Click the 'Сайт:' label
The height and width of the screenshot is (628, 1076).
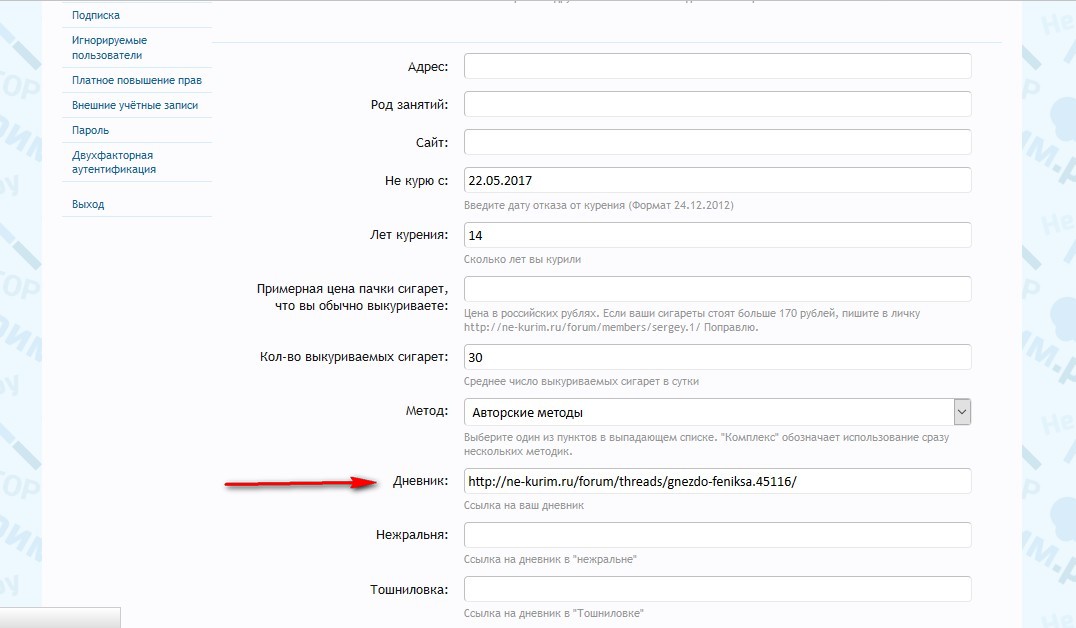point(432,142)
